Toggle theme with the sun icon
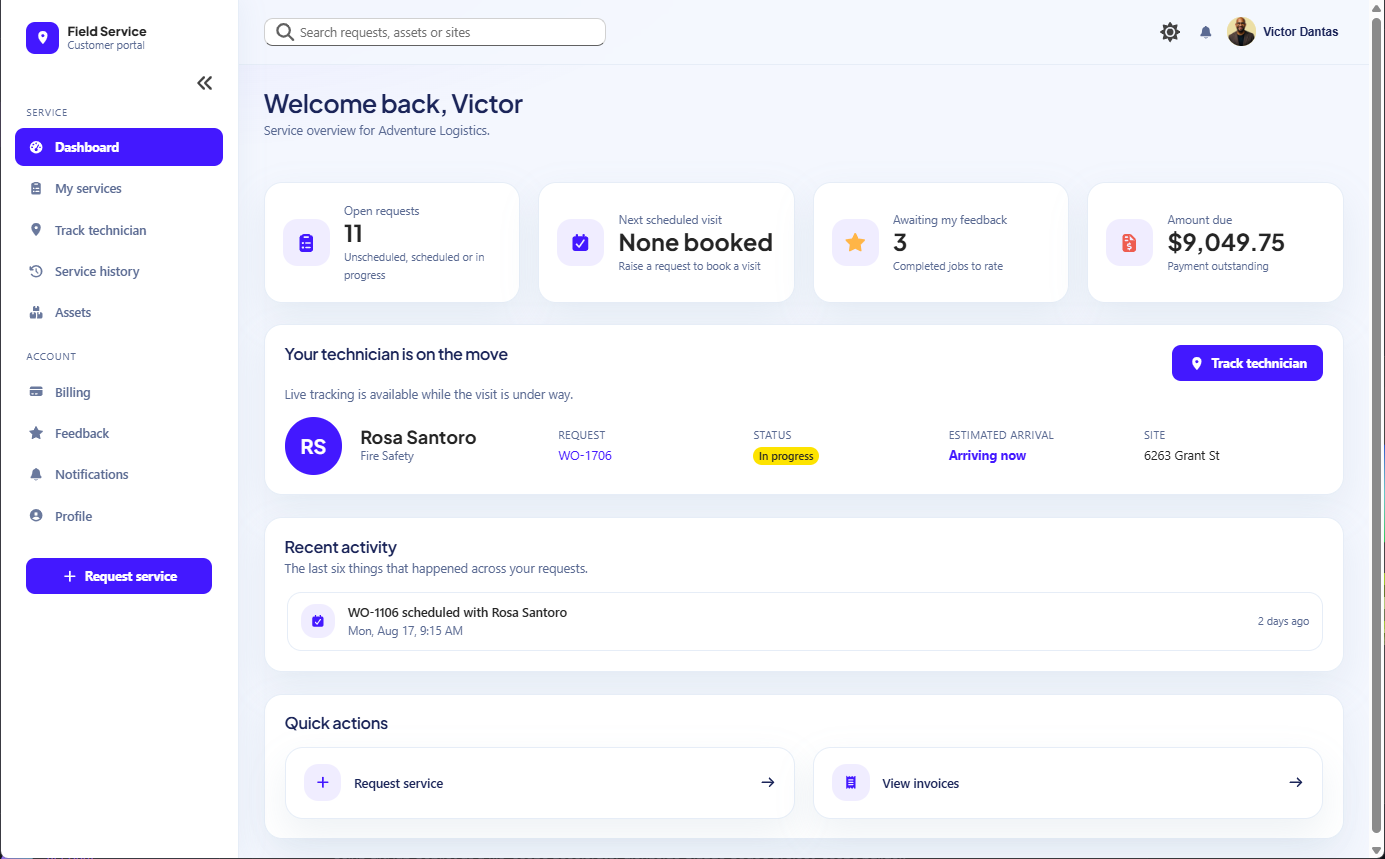 point(1170,32)
